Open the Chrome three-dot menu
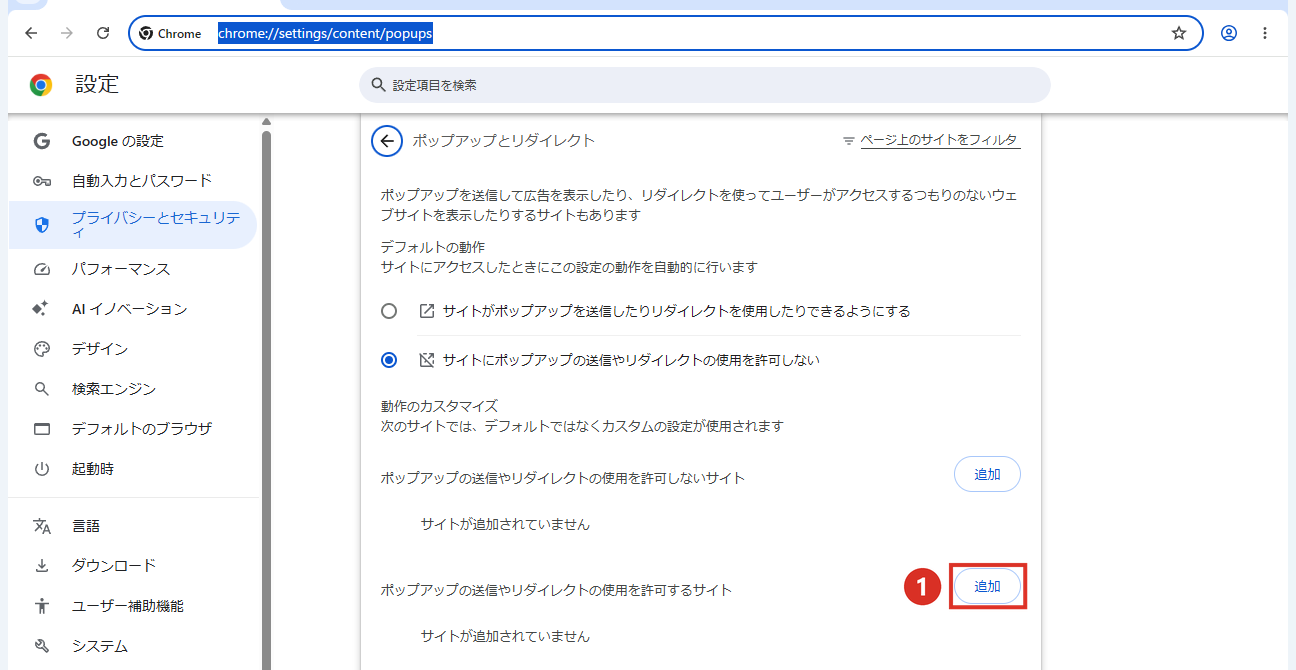 coord(1265,33)
